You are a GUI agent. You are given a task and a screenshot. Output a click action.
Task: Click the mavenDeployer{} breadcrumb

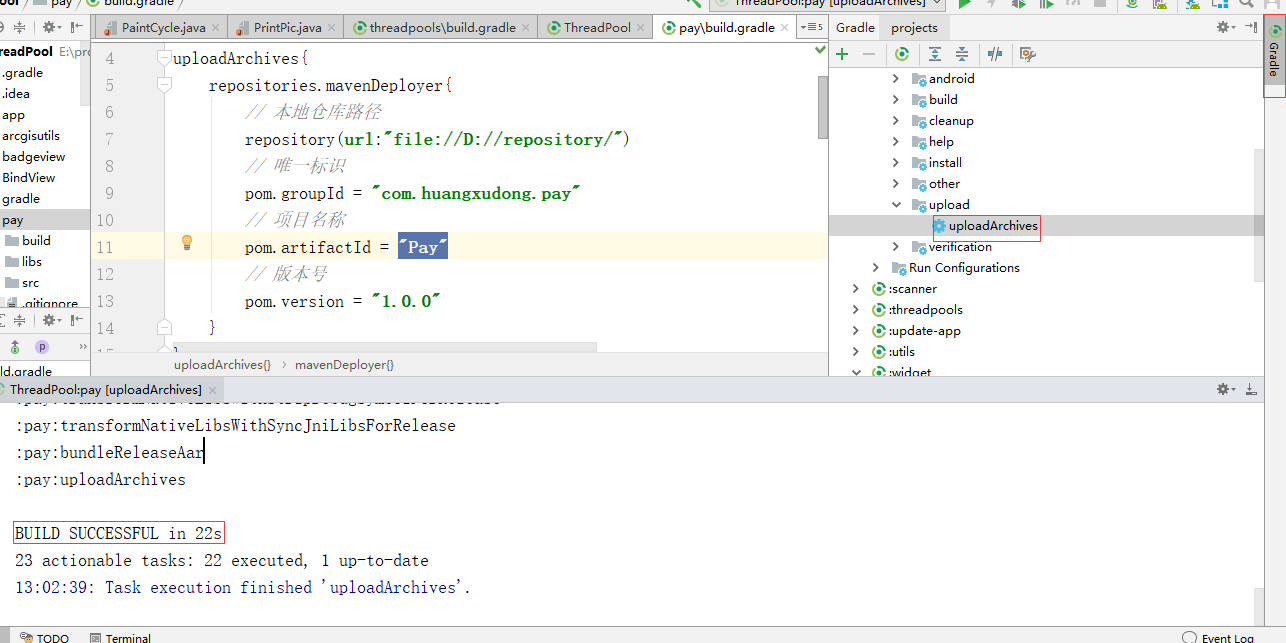tap(344, 365)
